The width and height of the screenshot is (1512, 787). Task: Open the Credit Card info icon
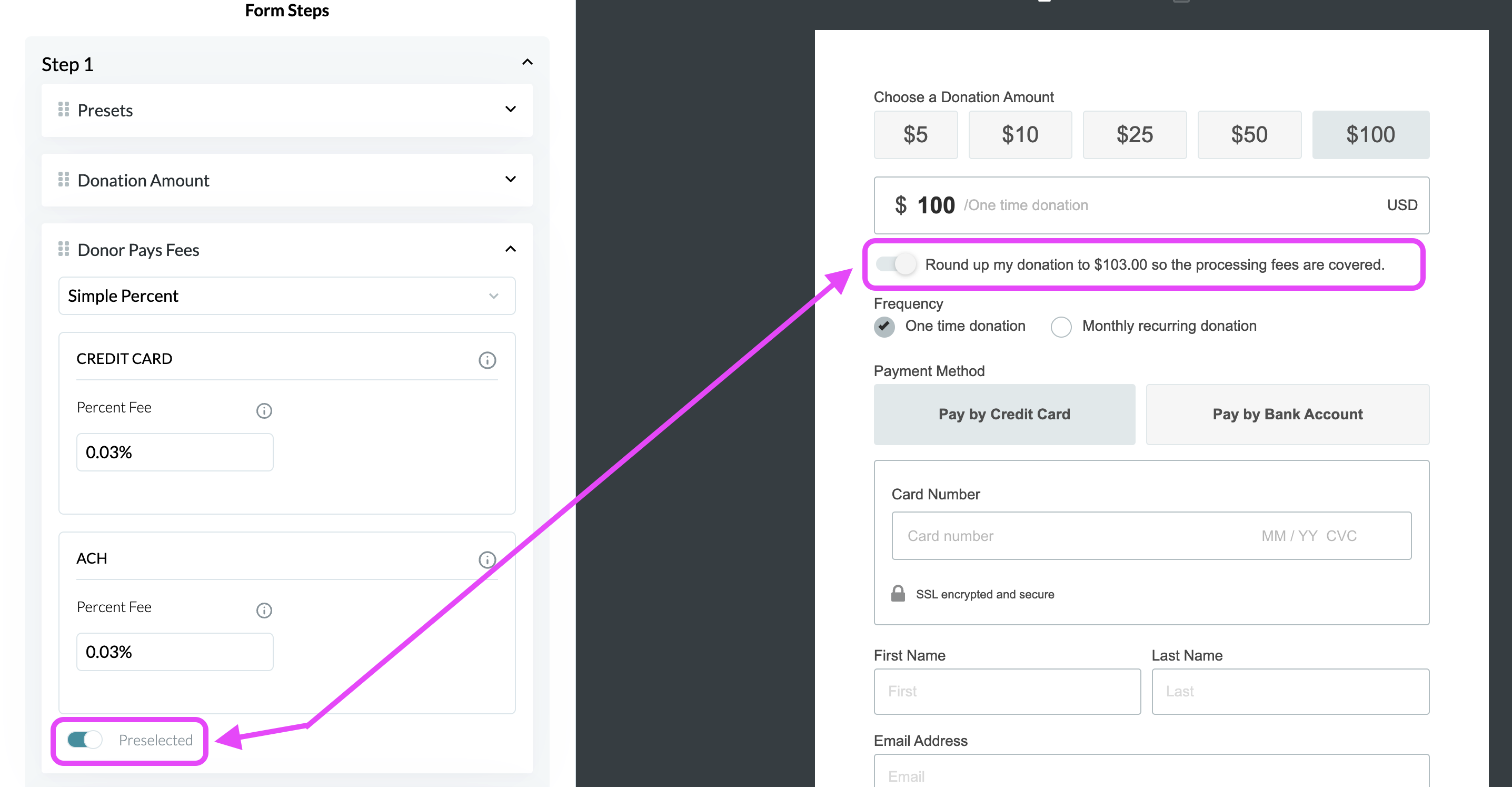tap(486, 360)
